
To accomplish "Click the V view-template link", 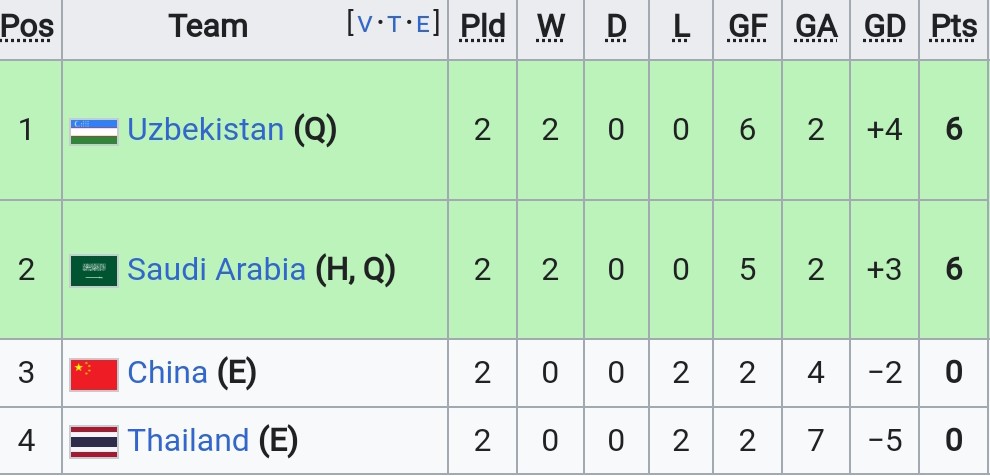I will [365, 25].
